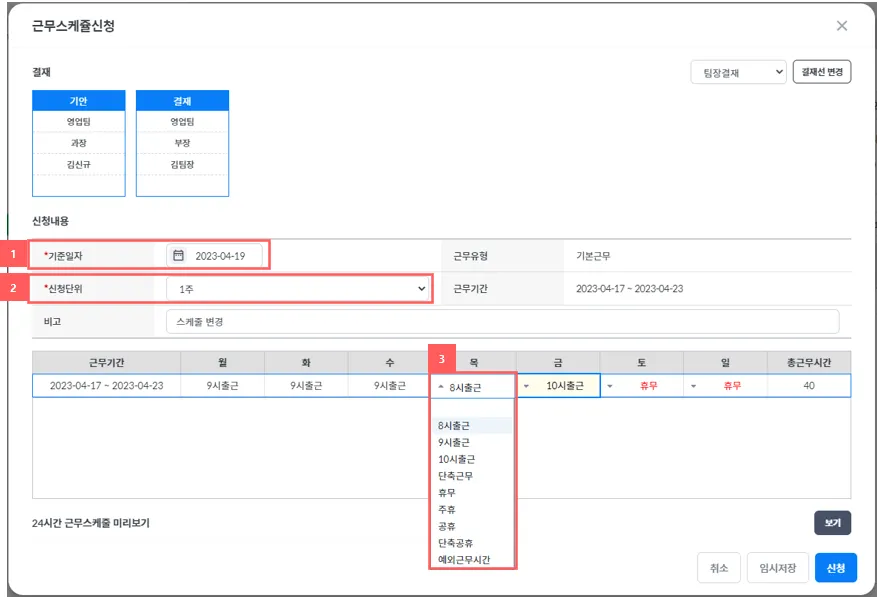Click drafter name 김신규
The height and width of the screenshot is (597, 877).
tap(79, 164)
